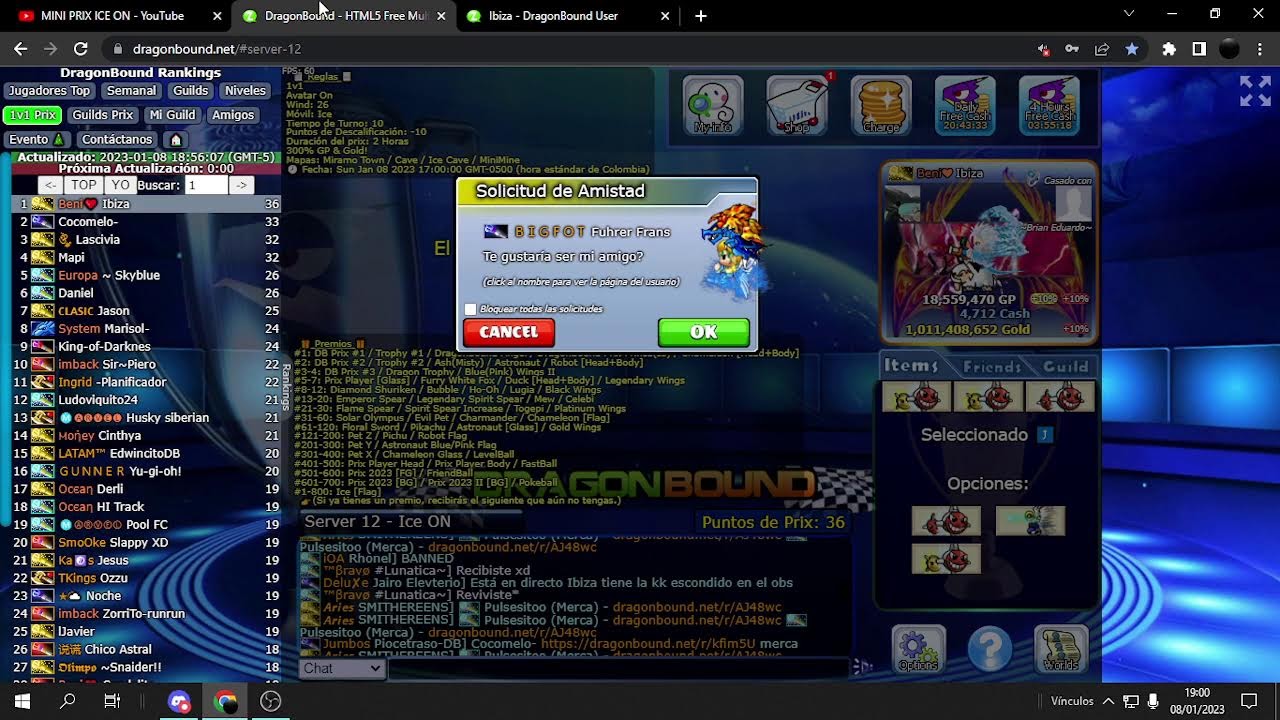Viewport: 1280px width, 720px height.
Task: Go to next rankings page arrow
Action: (x=240, y=185)
